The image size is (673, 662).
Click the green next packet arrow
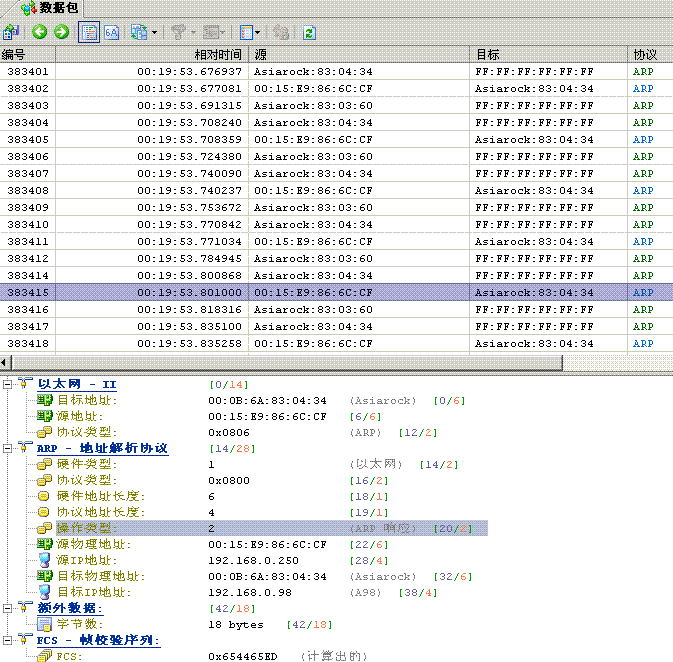(x=61, y=32)
